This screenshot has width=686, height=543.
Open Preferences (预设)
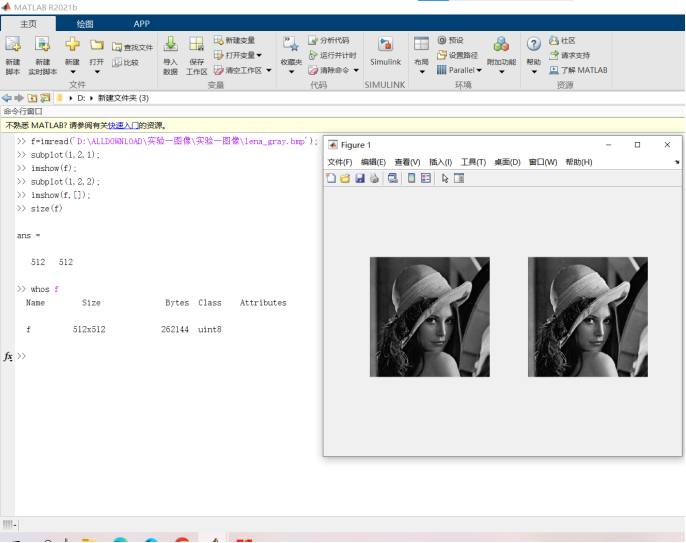coord(450,40)
